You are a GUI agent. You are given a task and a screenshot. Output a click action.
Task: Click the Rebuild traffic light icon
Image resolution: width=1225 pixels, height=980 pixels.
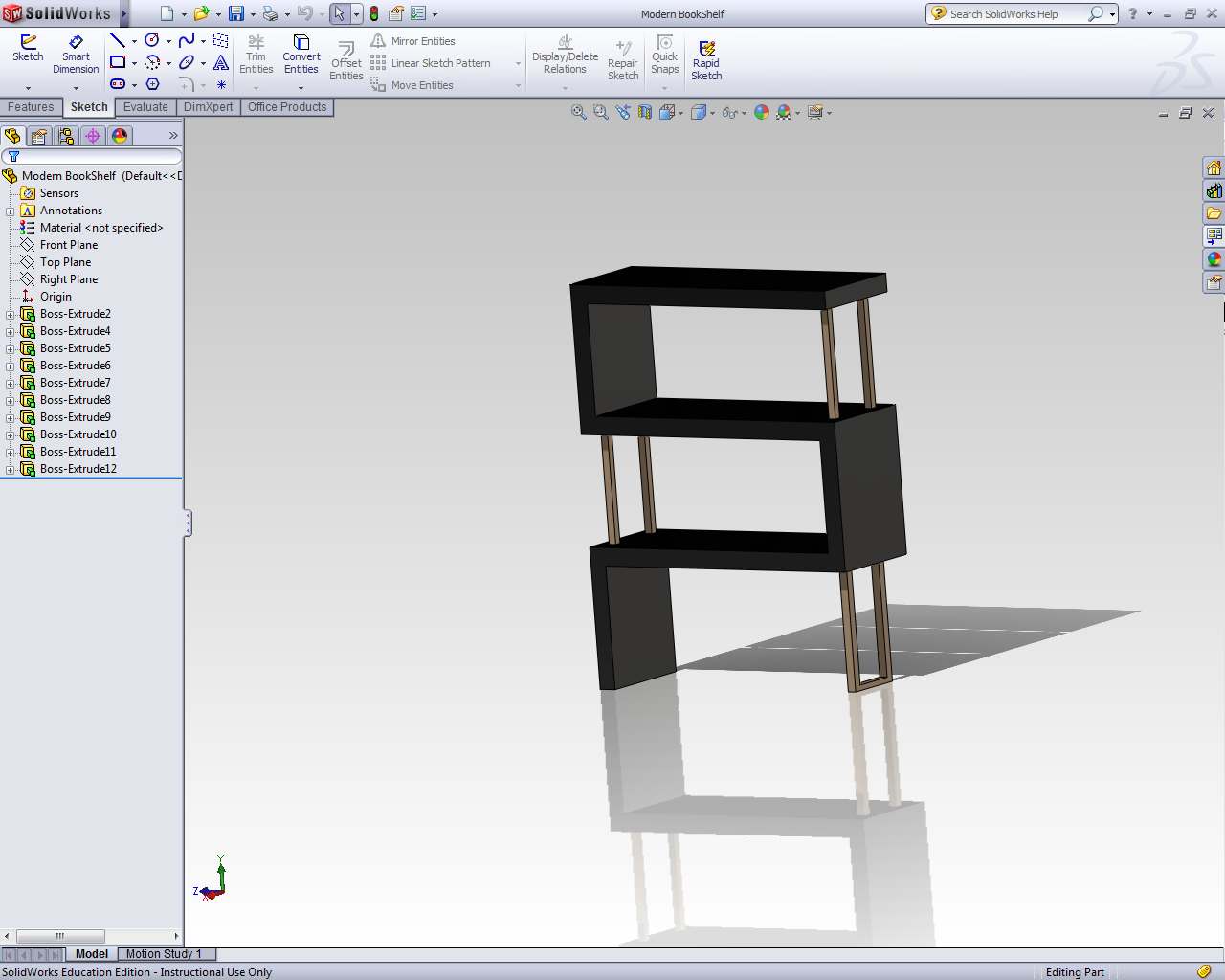click(x=374, y=13)
